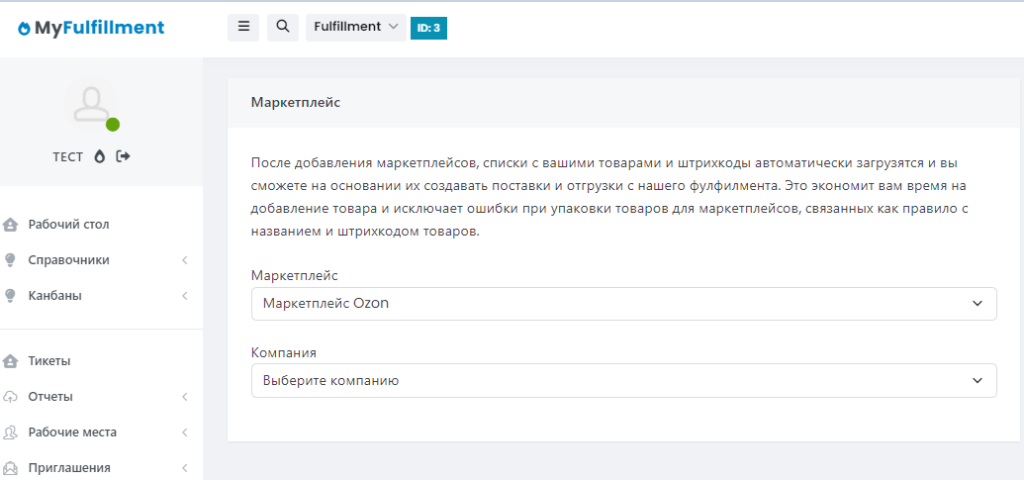Open the Выберите компанию dropdown

(623, 380)
